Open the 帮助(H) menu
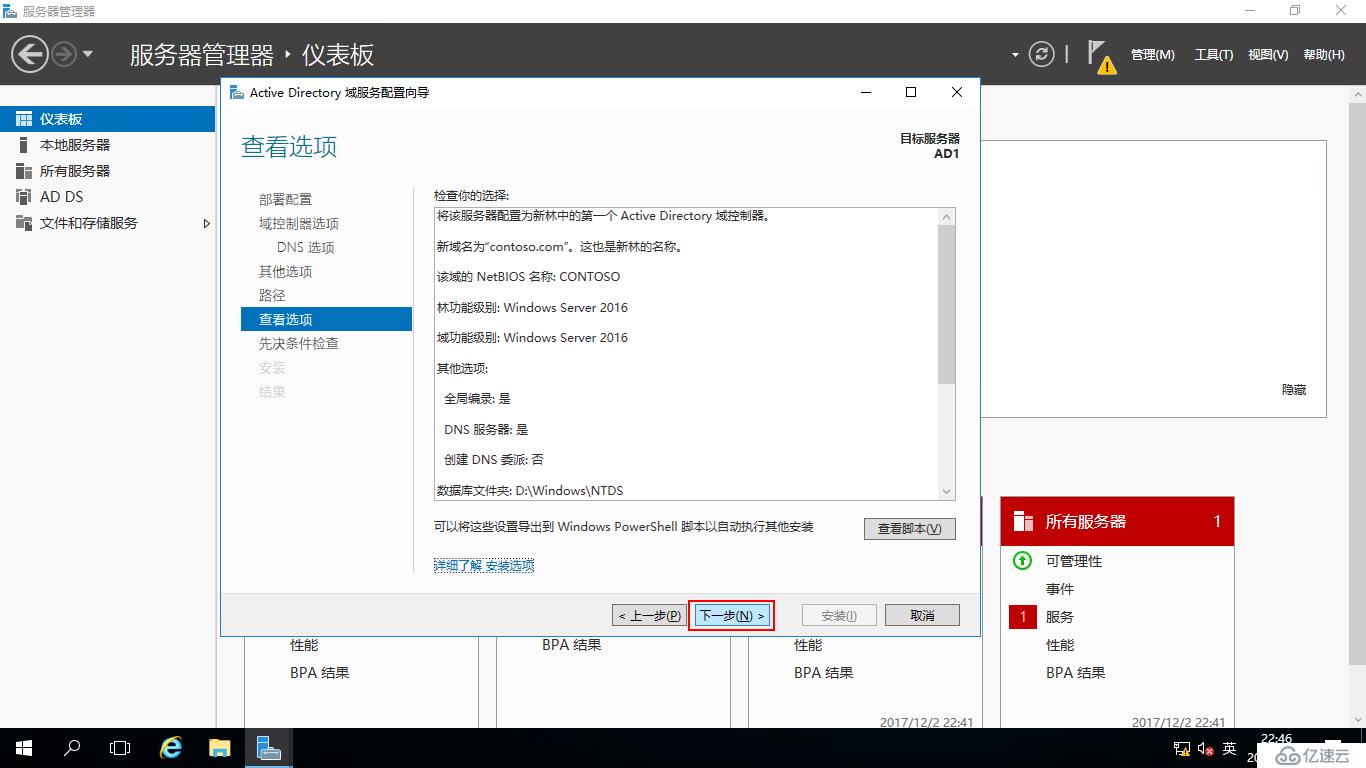This screenshot has height=768, width=1366. click(x=1324, y=55)
